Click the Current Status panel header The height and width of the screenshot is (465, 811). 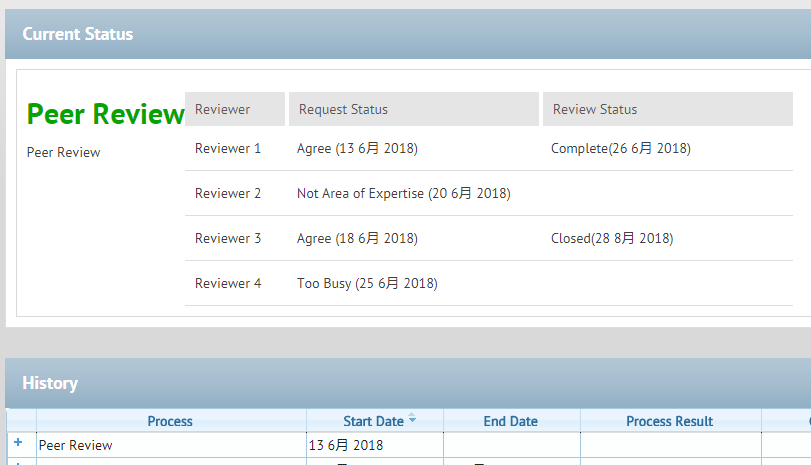[x=78, y=34]
